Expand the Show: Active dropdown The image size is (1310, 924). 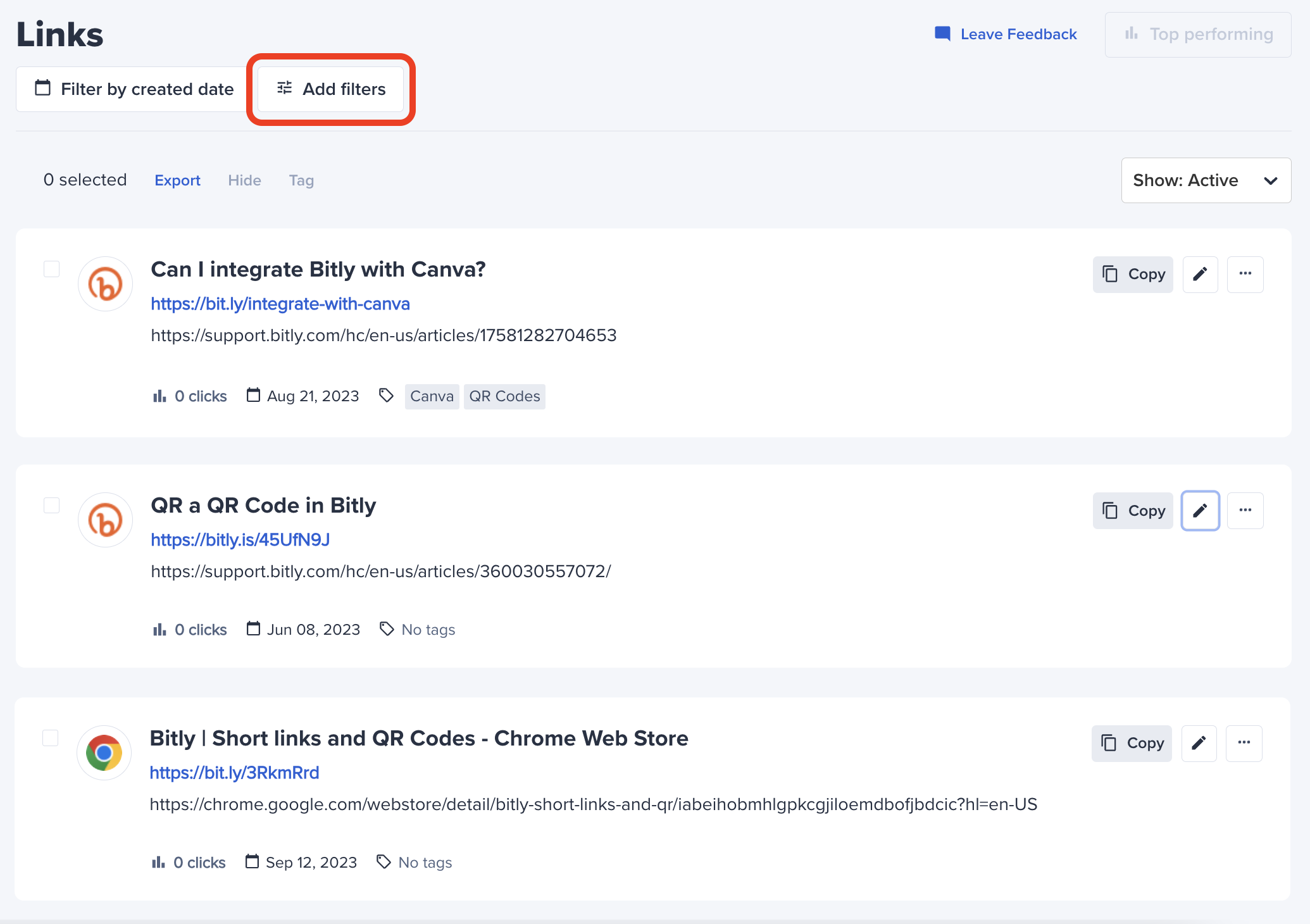(1206, 180)
